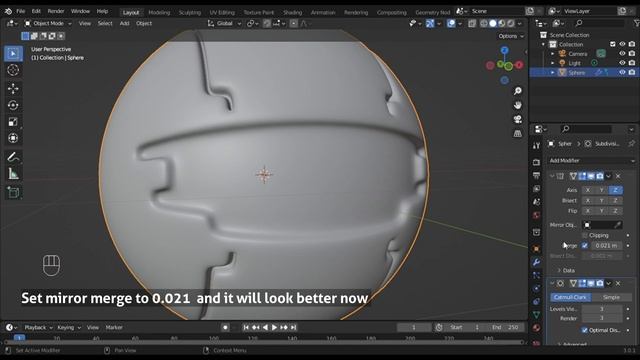Toggle Mirror Axis Z button
Screen dimensions: 640x360
coord(615,190)
